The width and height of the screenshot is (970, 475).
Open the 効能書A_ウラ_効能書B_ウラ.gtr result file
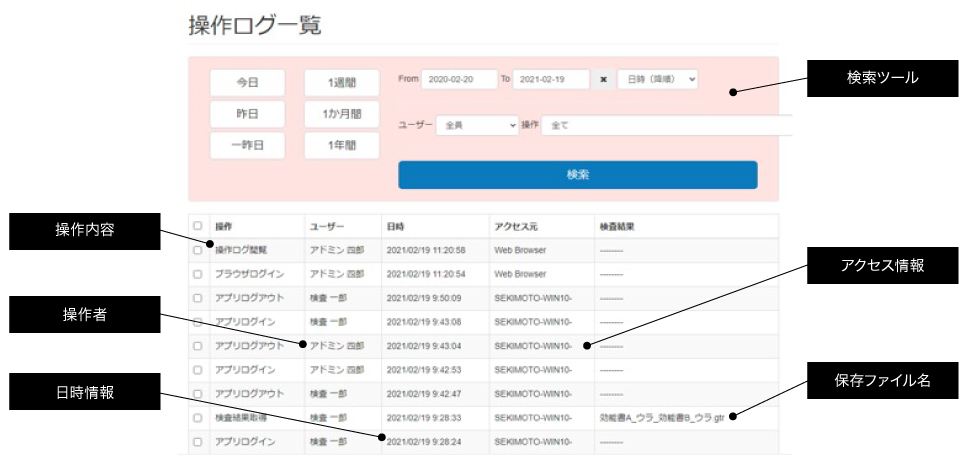(x=662, y=417)
